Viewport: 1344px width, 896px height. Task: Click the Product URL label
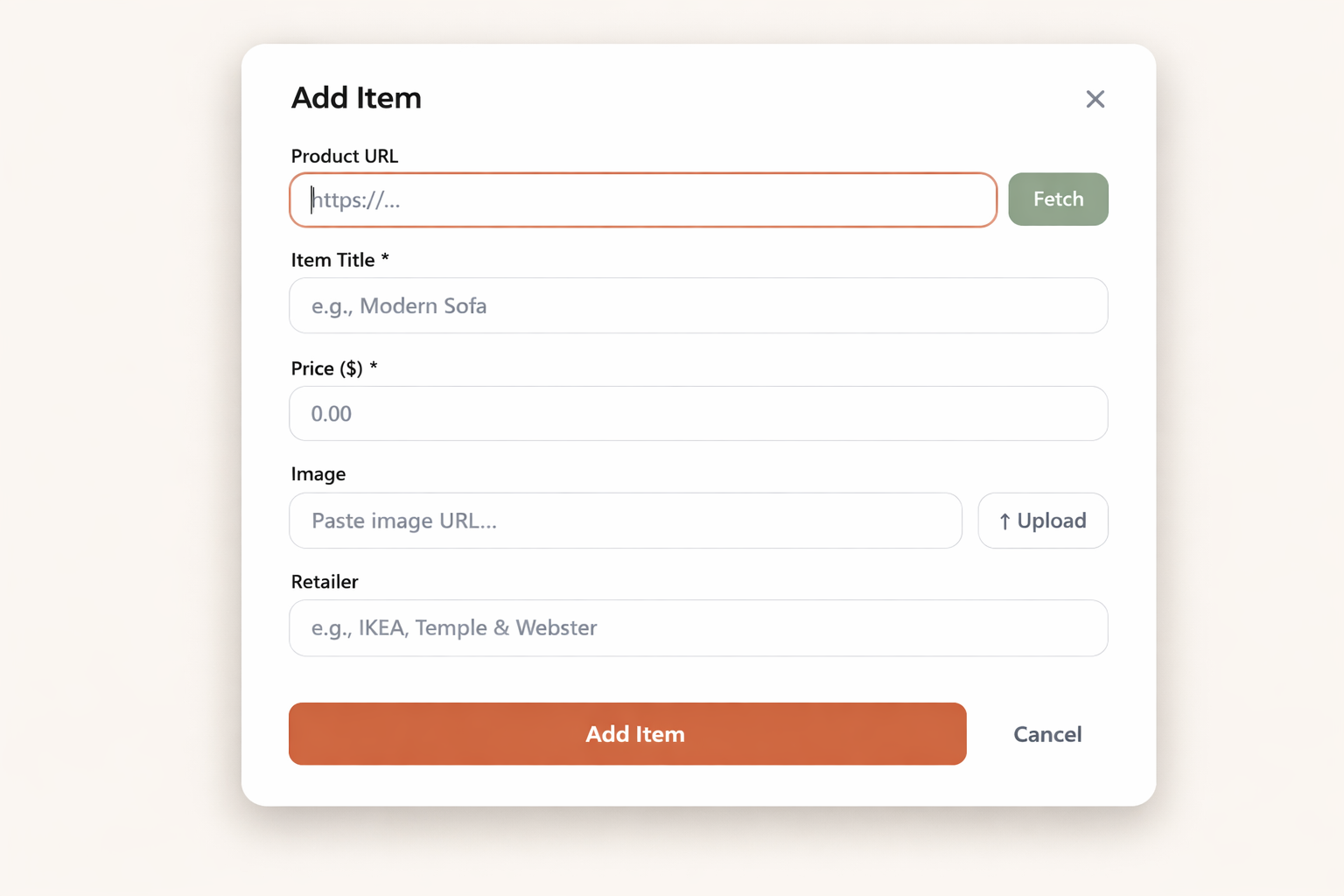point(344,157)
